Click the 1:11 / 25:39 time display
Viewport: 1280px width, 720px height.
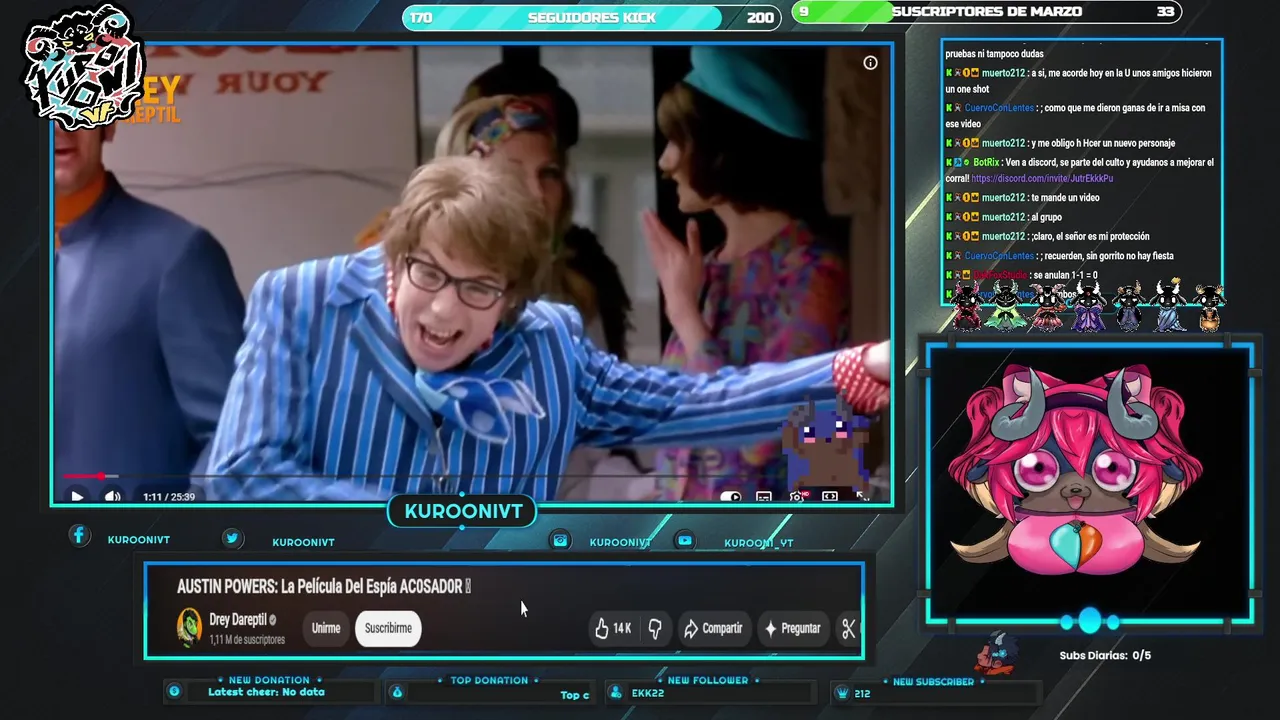click(x=169, y=497)
